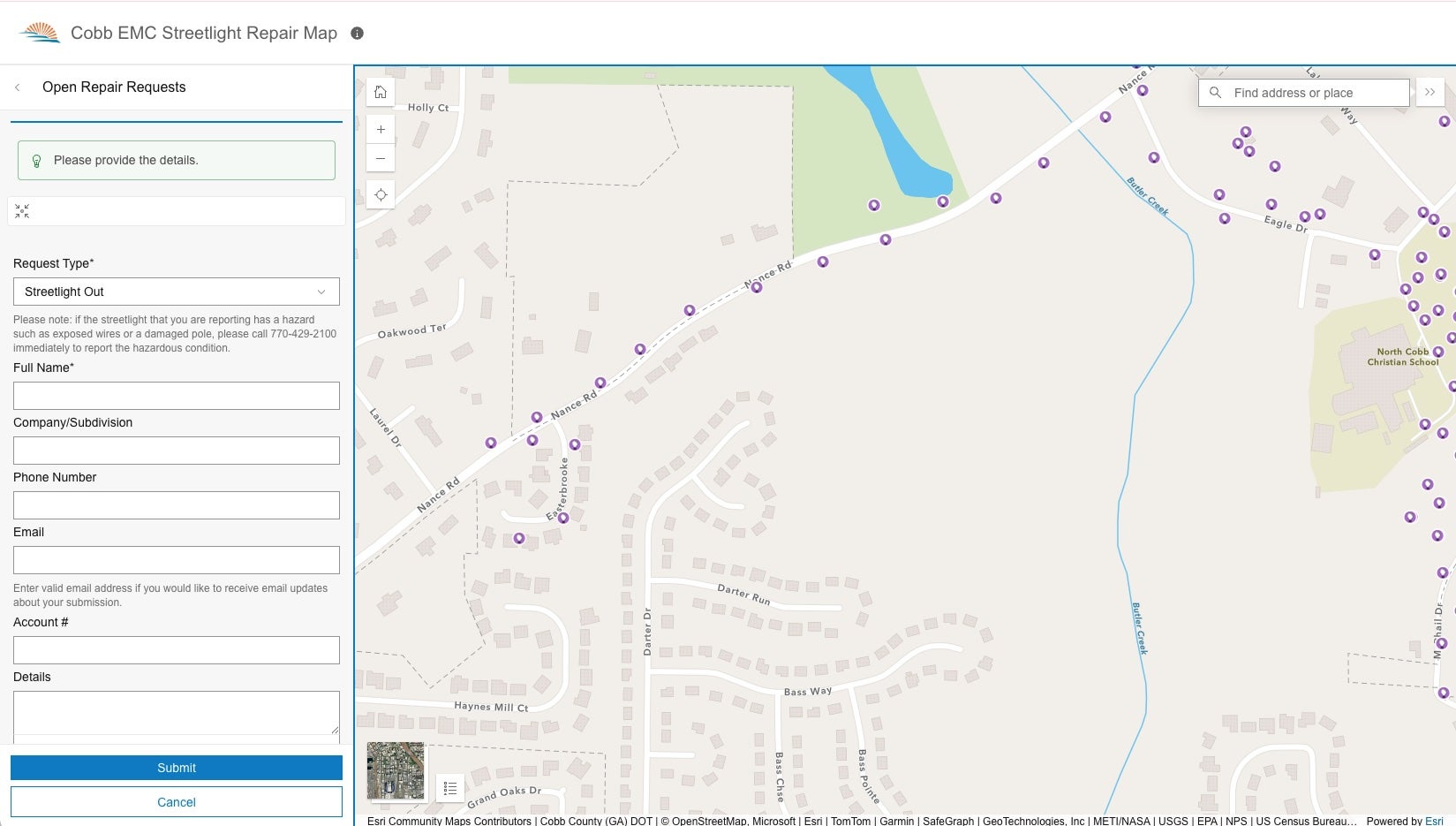Click the back chevron beside Open Repair Requests
This screenshot has width=1456, height=826.
(x=17, y=87)
